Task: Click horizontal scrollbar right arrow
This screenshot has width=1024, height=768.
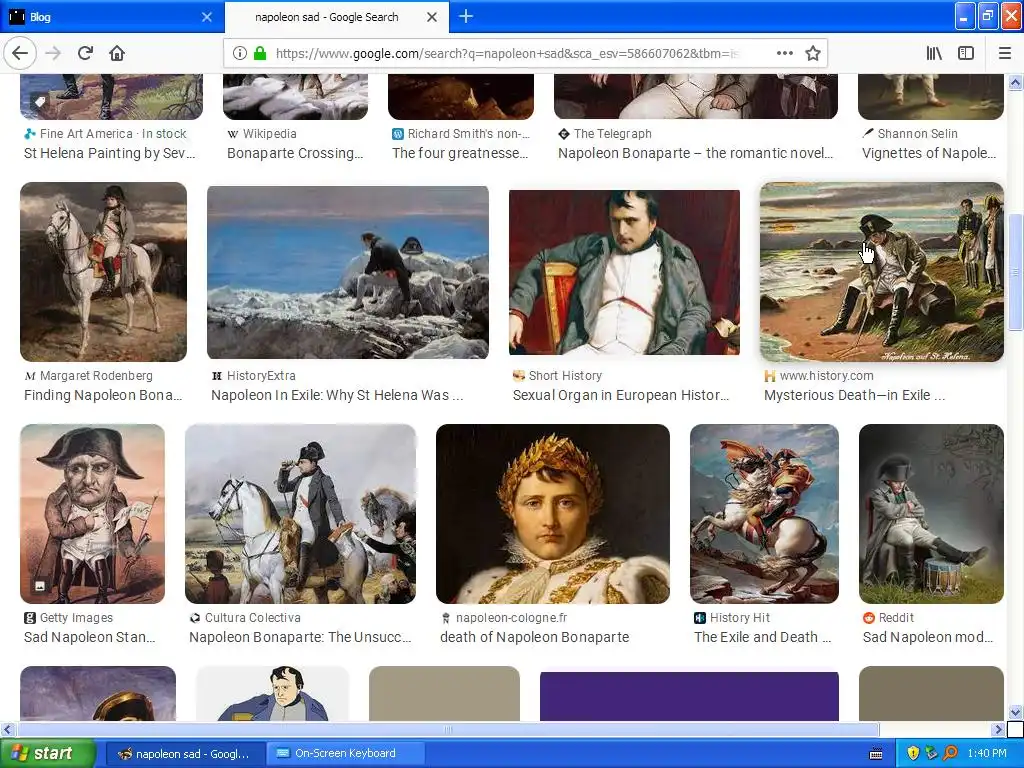Action: click(x=999, y=729)
